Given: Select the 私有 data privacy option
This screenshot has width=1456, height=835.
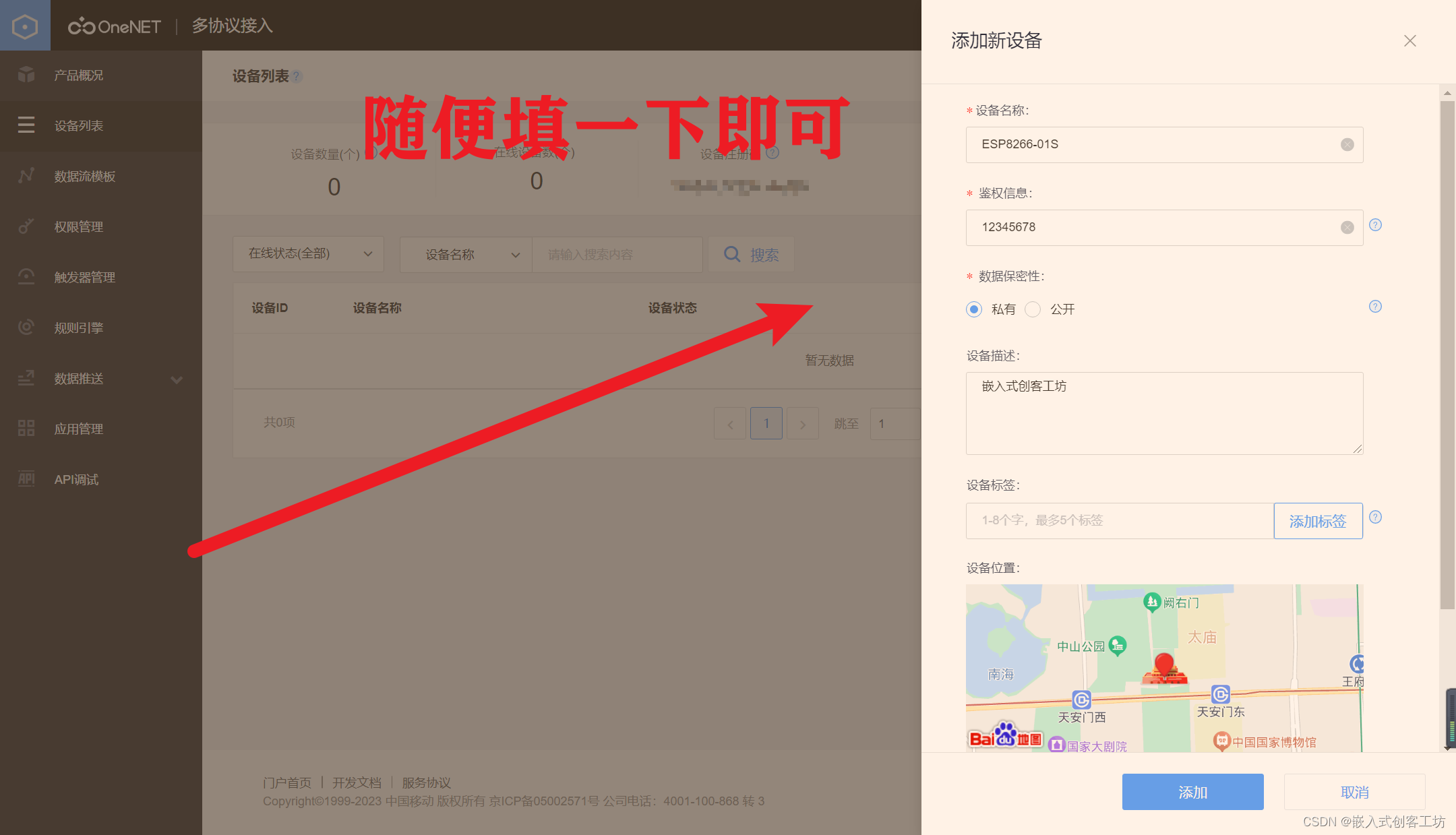Looking at the screenshot, I should click(973, 309).
